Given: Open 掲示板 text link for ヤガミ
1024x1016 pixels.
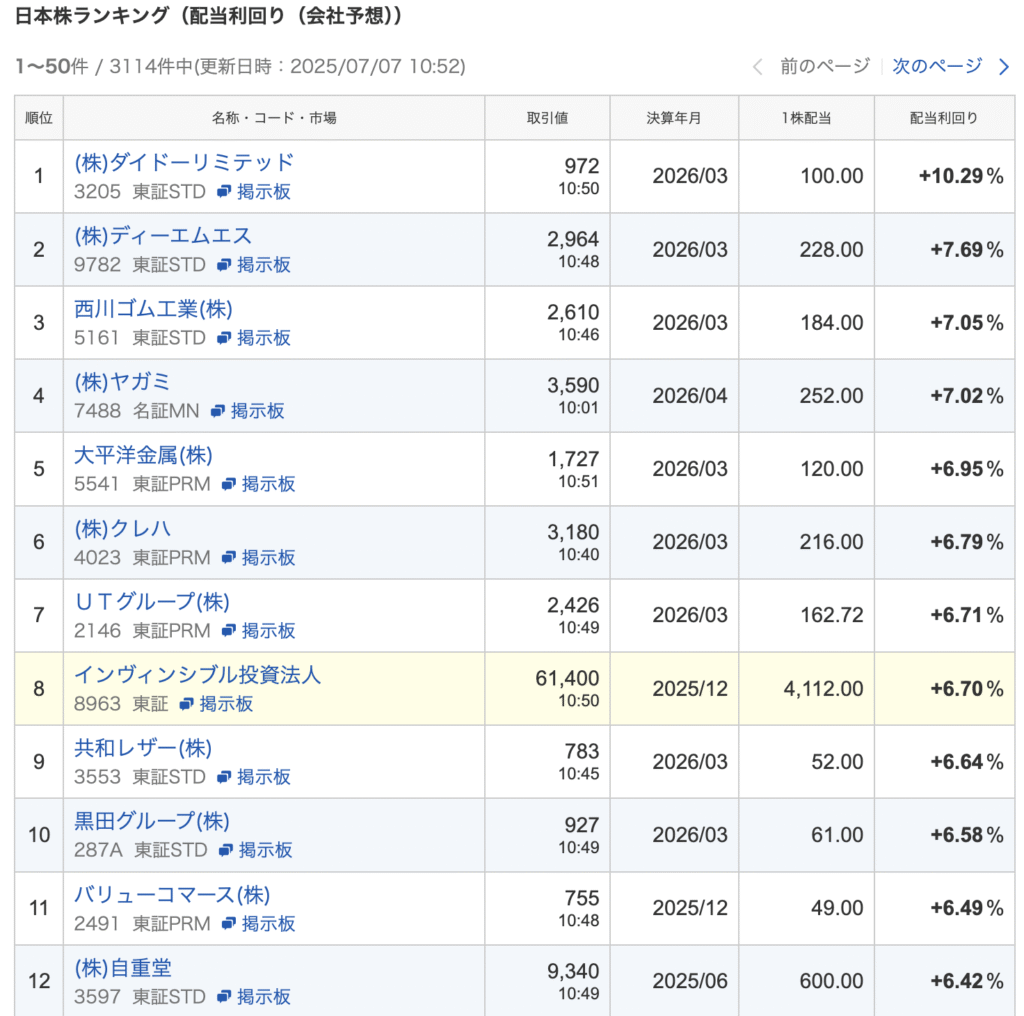Looking at the screenshot, I should pyautogui.click(x=258, y=411).
